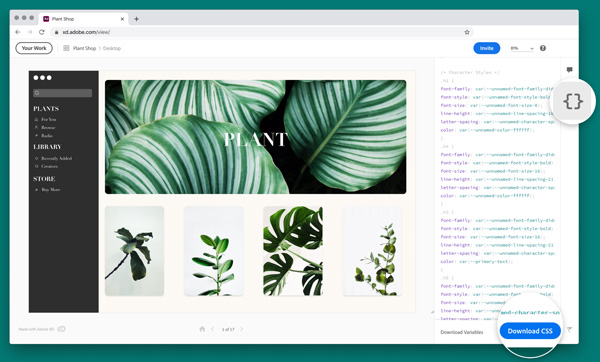Select the Plant Shop browser tab
Screen dimensions: 600x362
click(x=84, y=19)
